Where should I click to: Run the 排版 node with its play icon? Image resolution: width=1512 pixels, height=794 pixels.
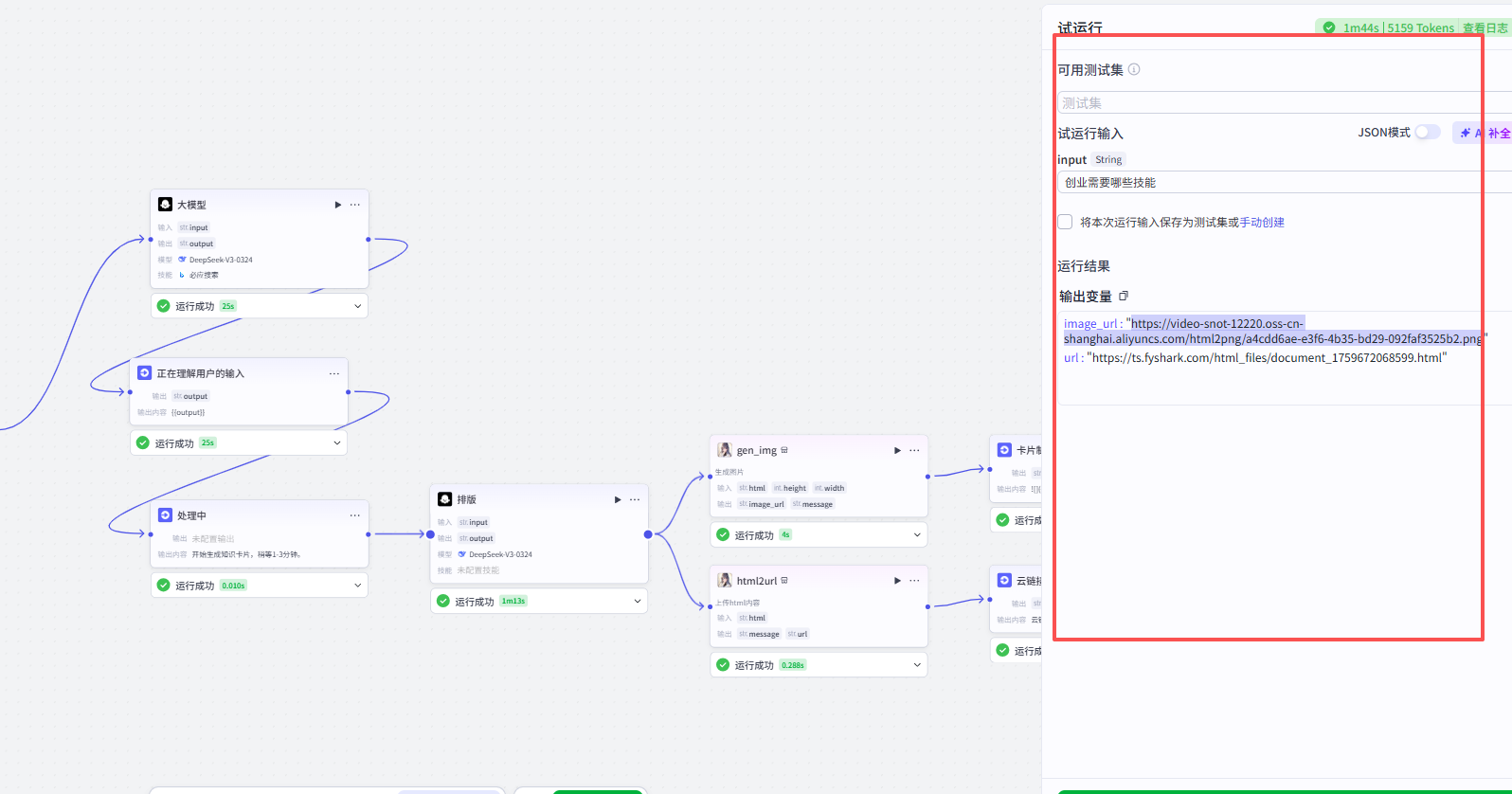click(618, 499)
